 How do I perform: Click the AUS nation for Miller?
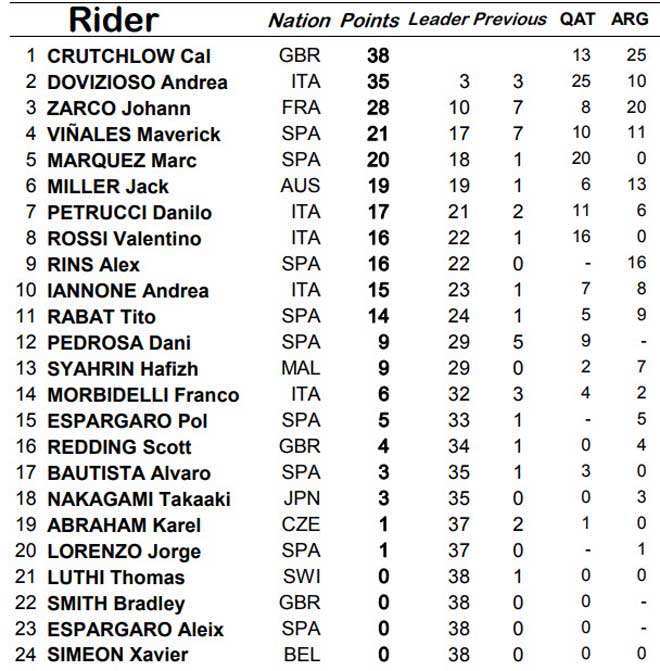[x=301, y=186]
